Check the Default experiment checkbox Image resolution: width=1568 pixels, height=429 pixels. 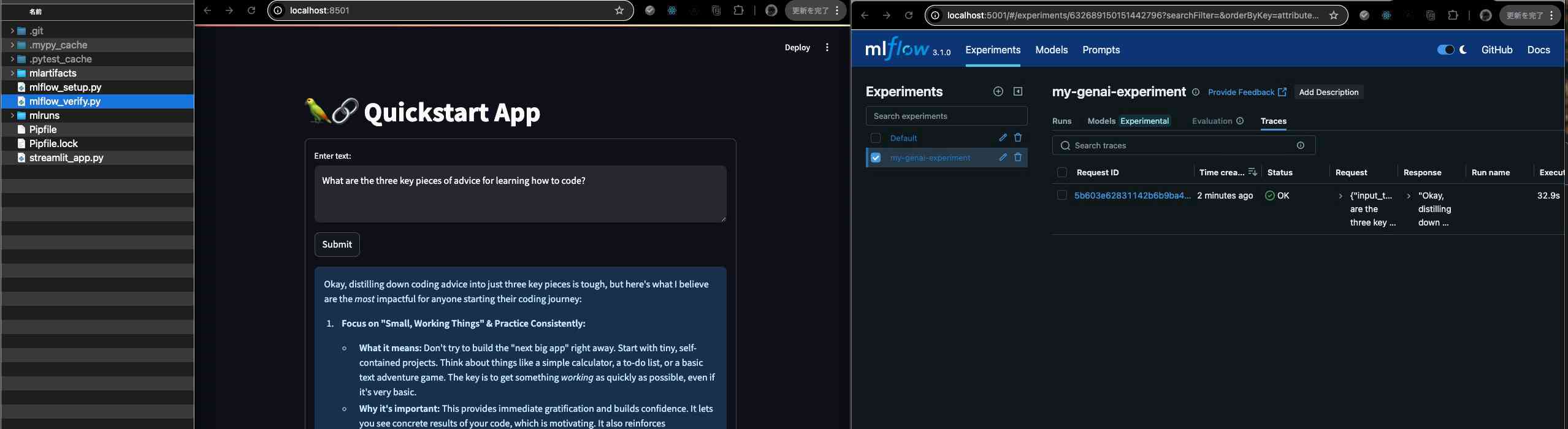876,138
